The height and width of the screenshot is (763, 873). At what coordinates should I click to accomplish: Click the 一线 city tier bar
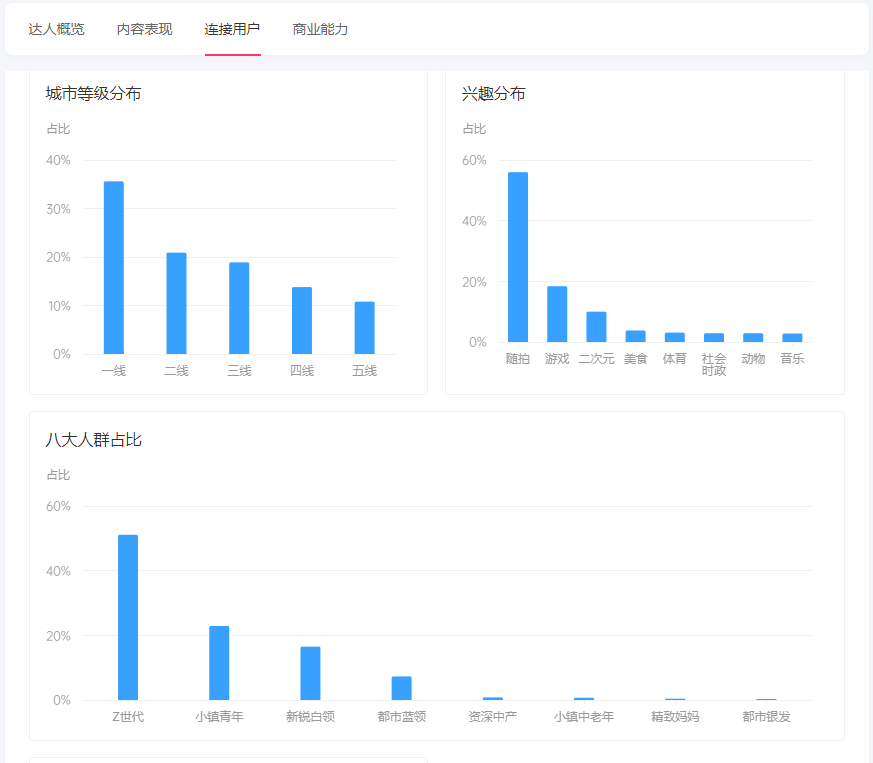coord(114,268)
